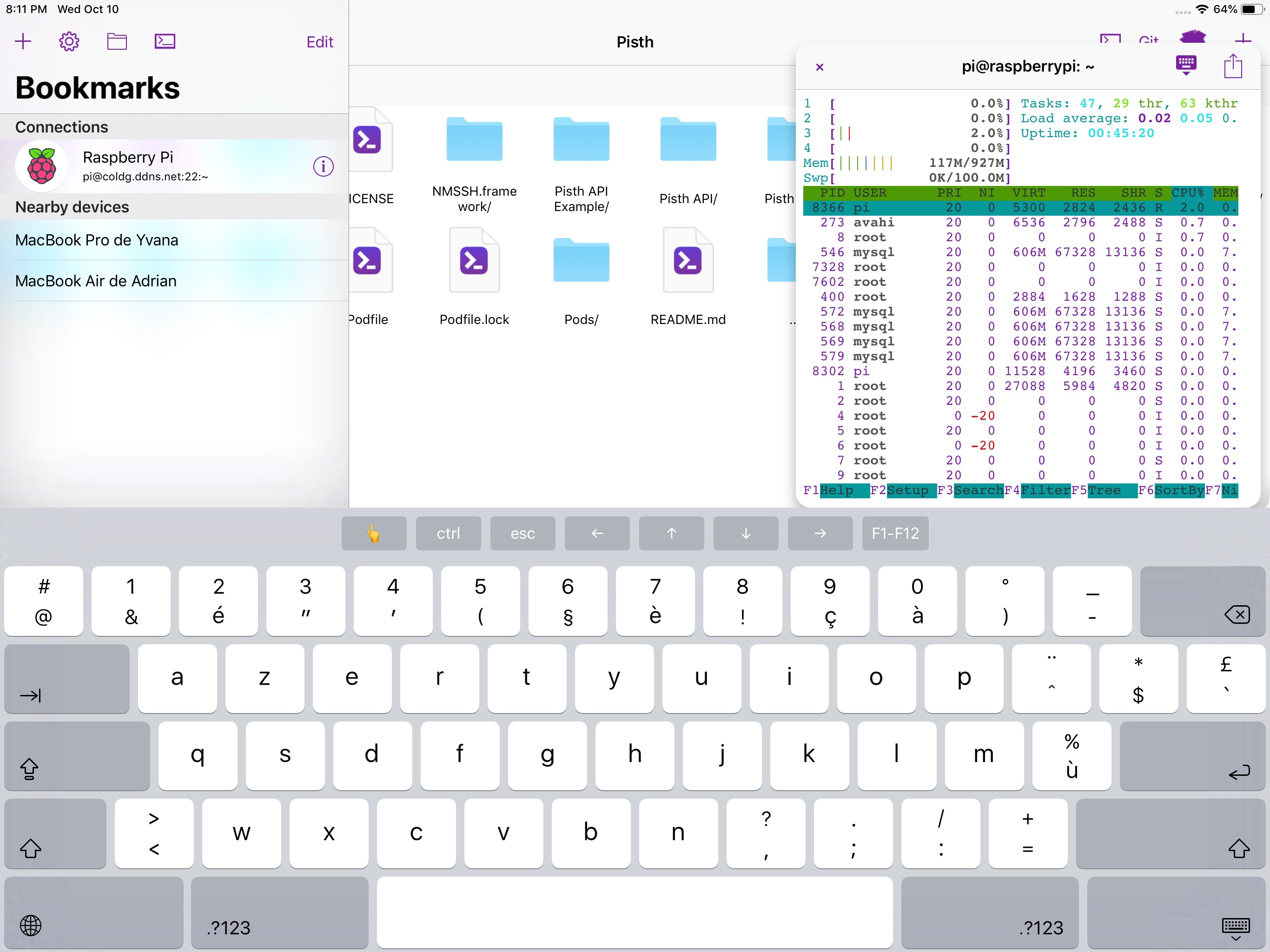The image size is (1270, 952).
Task: Tap share icon in terminal header
Action: coord(1233,66)
